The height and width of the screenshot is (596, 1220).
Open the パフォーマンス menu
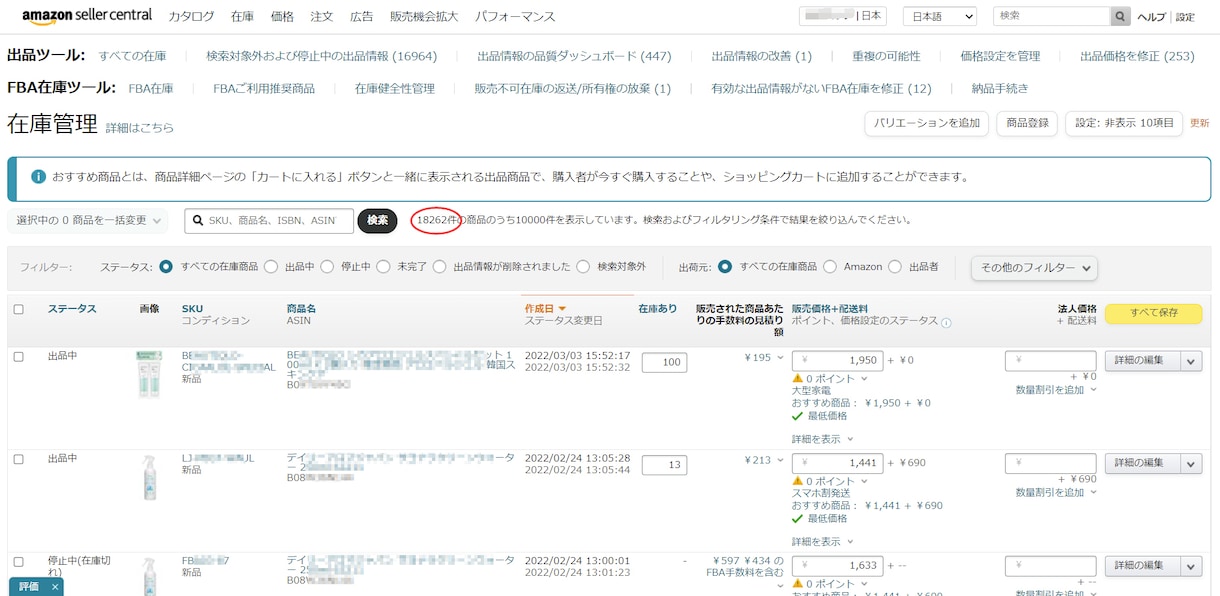[x=515, y=17]
